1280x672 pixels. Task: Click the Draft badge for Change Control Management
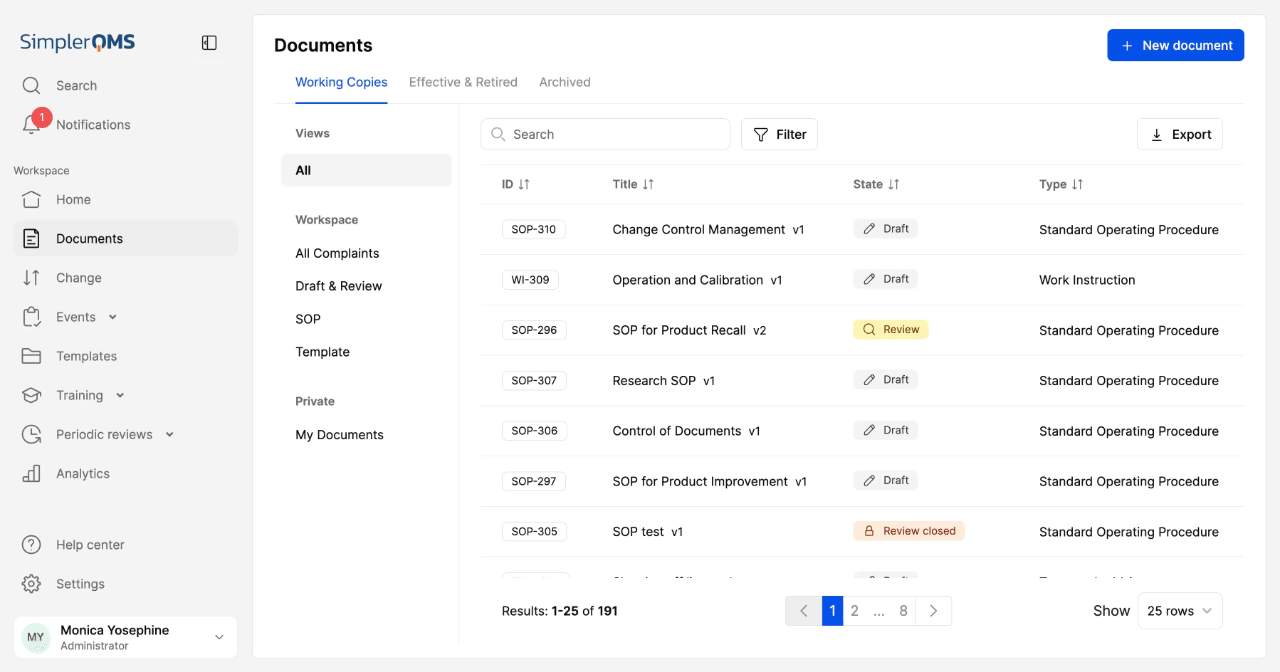885,229
